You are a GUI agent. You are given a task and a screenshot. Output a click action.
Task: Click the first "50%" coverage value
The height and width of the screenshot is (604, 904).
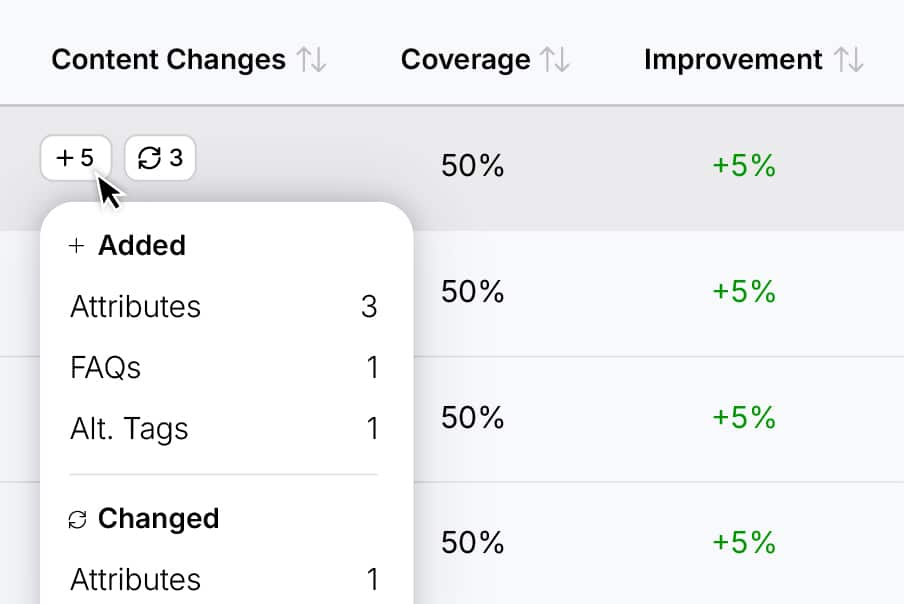tap(472, 166)
